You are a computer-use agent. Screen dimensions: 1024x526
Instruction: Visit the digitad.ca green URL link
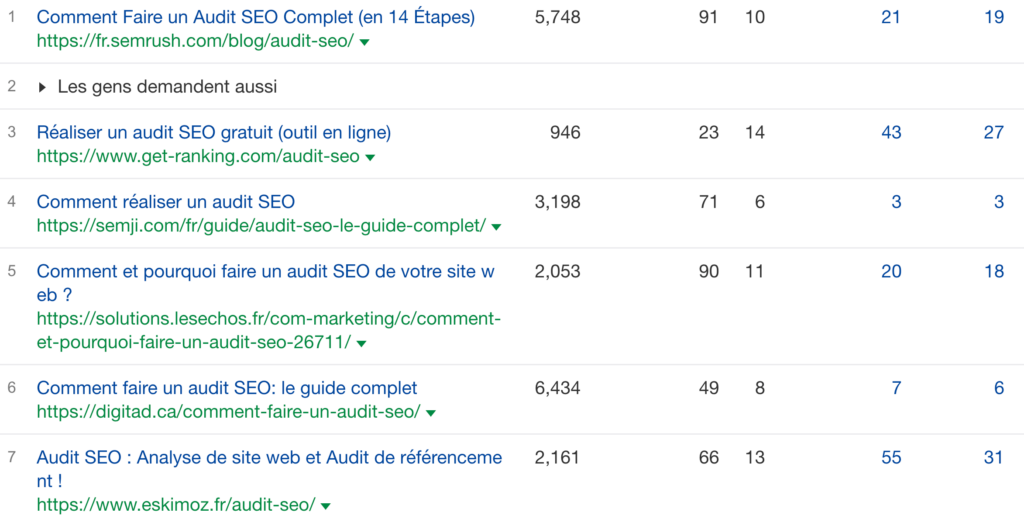click(x=229, y=412)
